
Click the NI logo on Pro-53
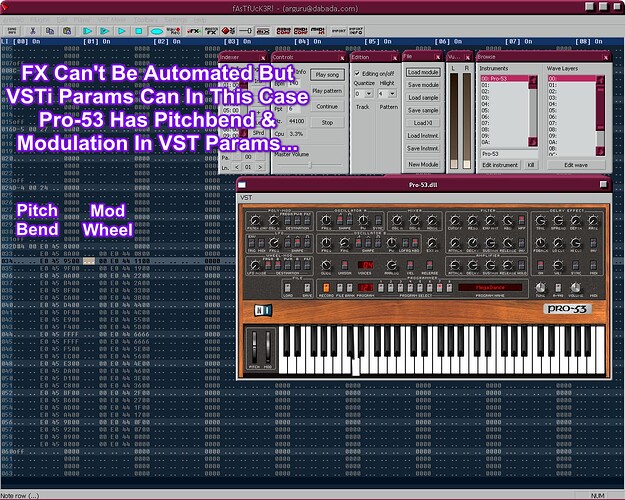263,310
